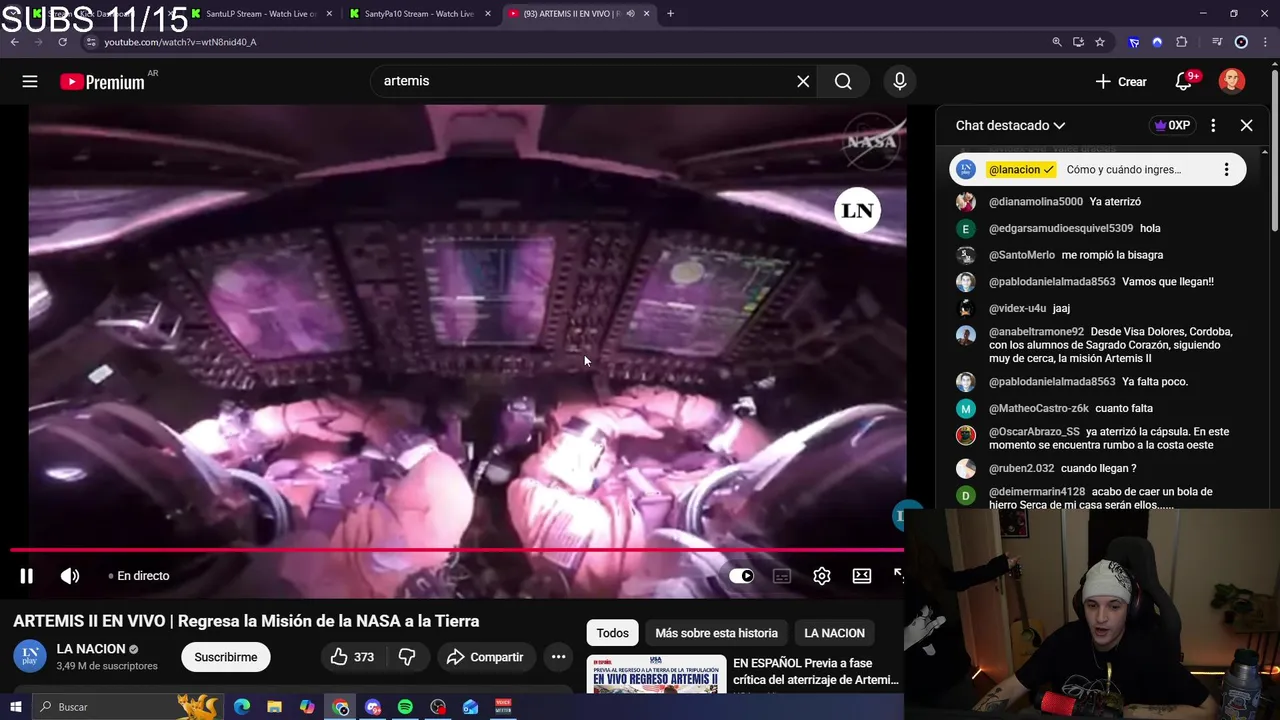The width and height of the screenshot is (1280, 720).
Task: Toggle the autoplay switch in player
Action: pos(741,576)
